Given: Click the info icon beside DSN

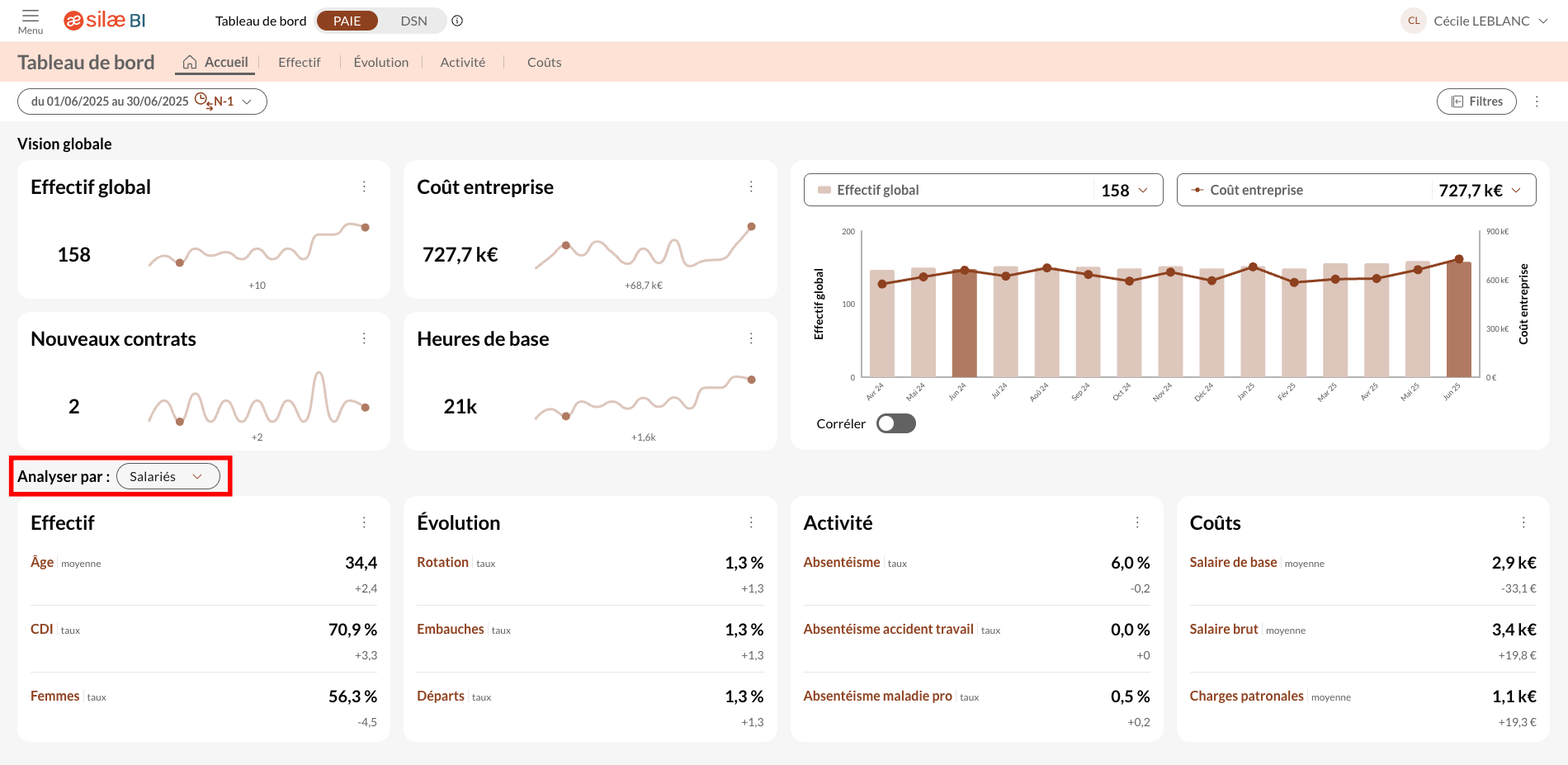Looking at the screenshot, I should tap(457, 21).
